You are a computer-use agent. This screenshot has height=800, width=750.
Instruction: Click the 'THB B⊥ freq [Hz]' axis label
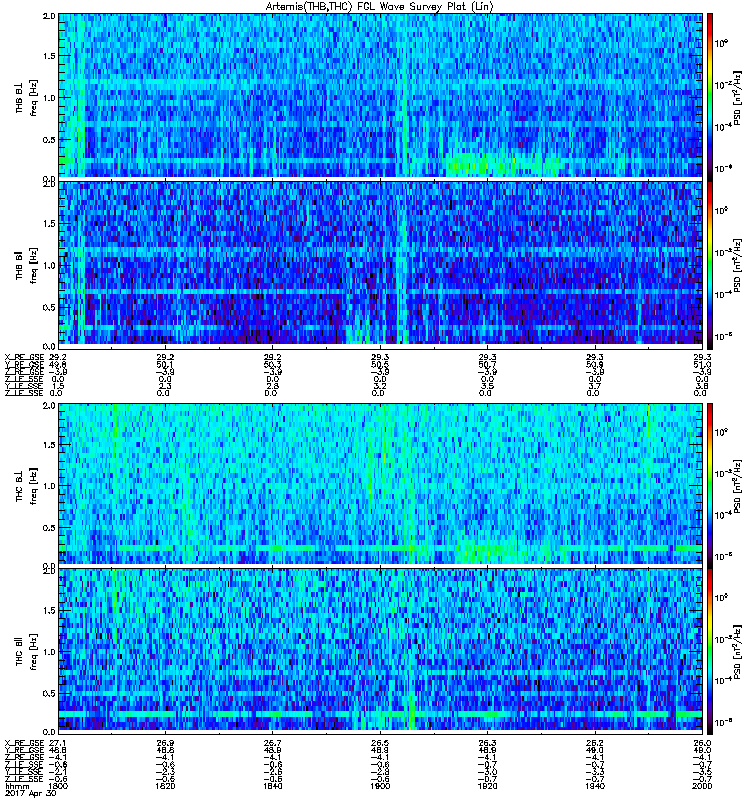(x=26, y=97)
